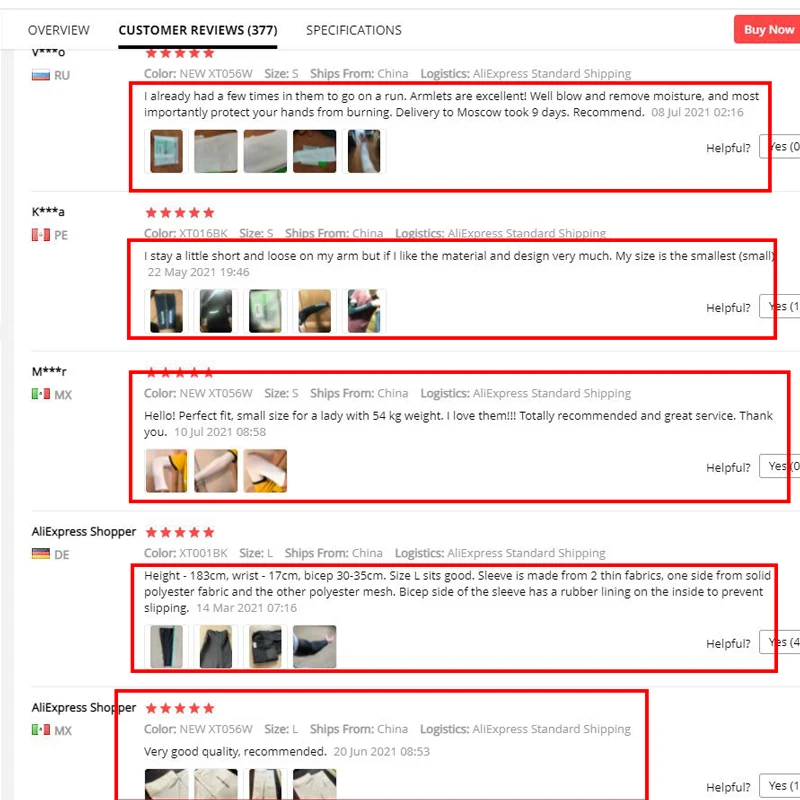Mark the Moscow delivery review as helpful
The width and height of the screenshot is (800, 800).
click(780, 147)
